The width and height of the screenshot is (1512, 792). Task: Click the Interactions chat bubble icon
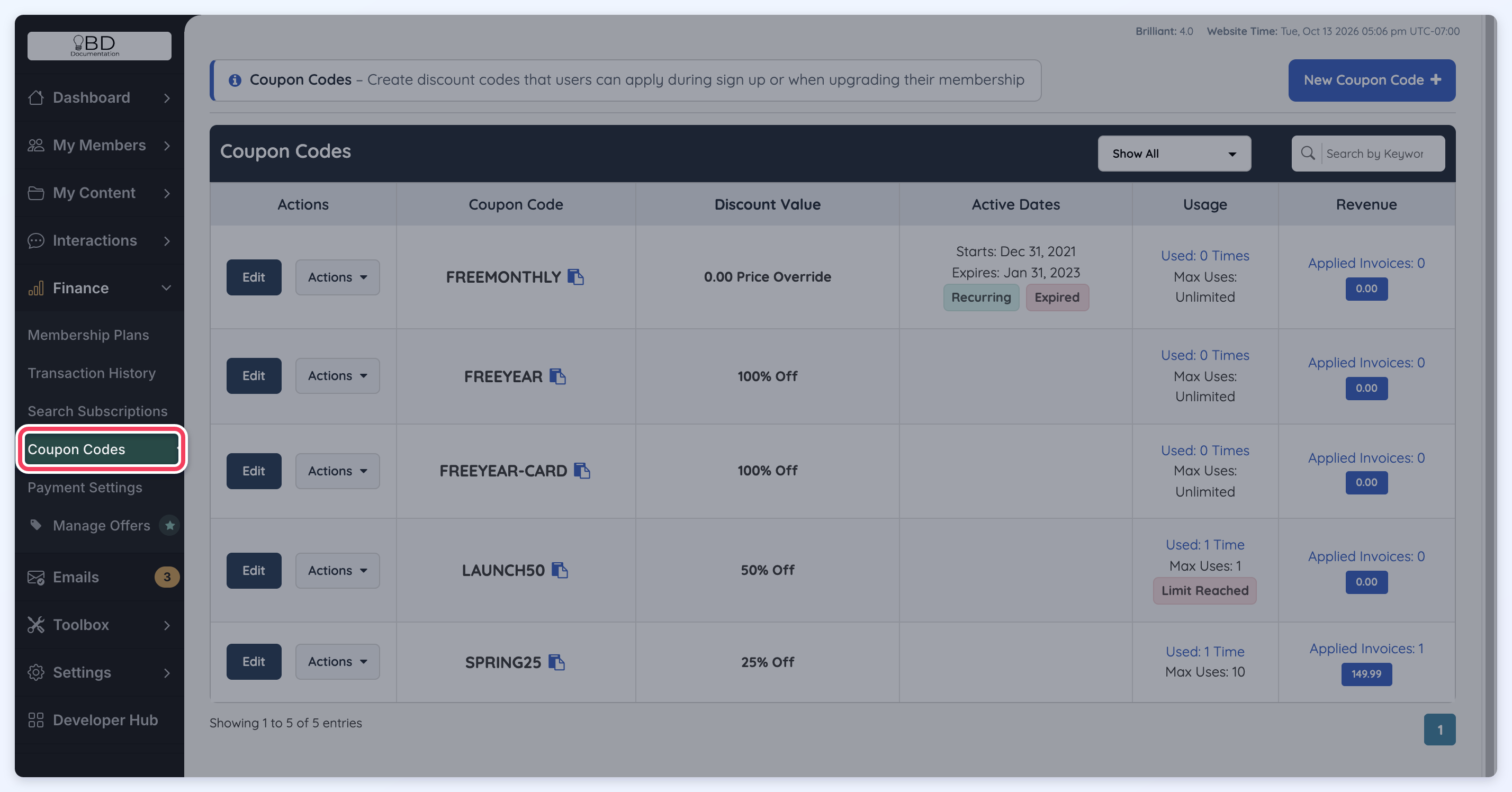click(36, 240)
